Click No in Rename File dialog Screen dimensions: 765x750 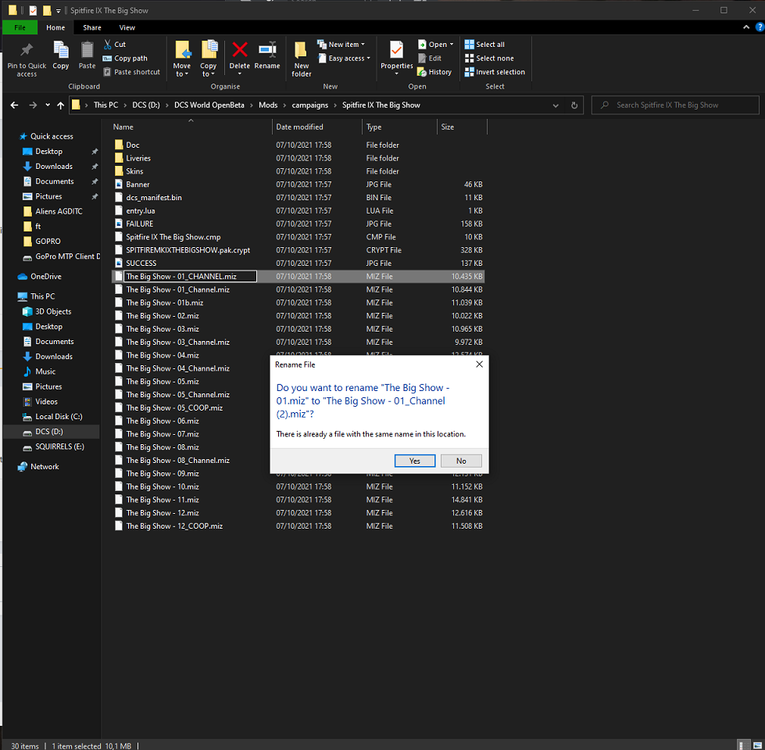tap(461, 461)
